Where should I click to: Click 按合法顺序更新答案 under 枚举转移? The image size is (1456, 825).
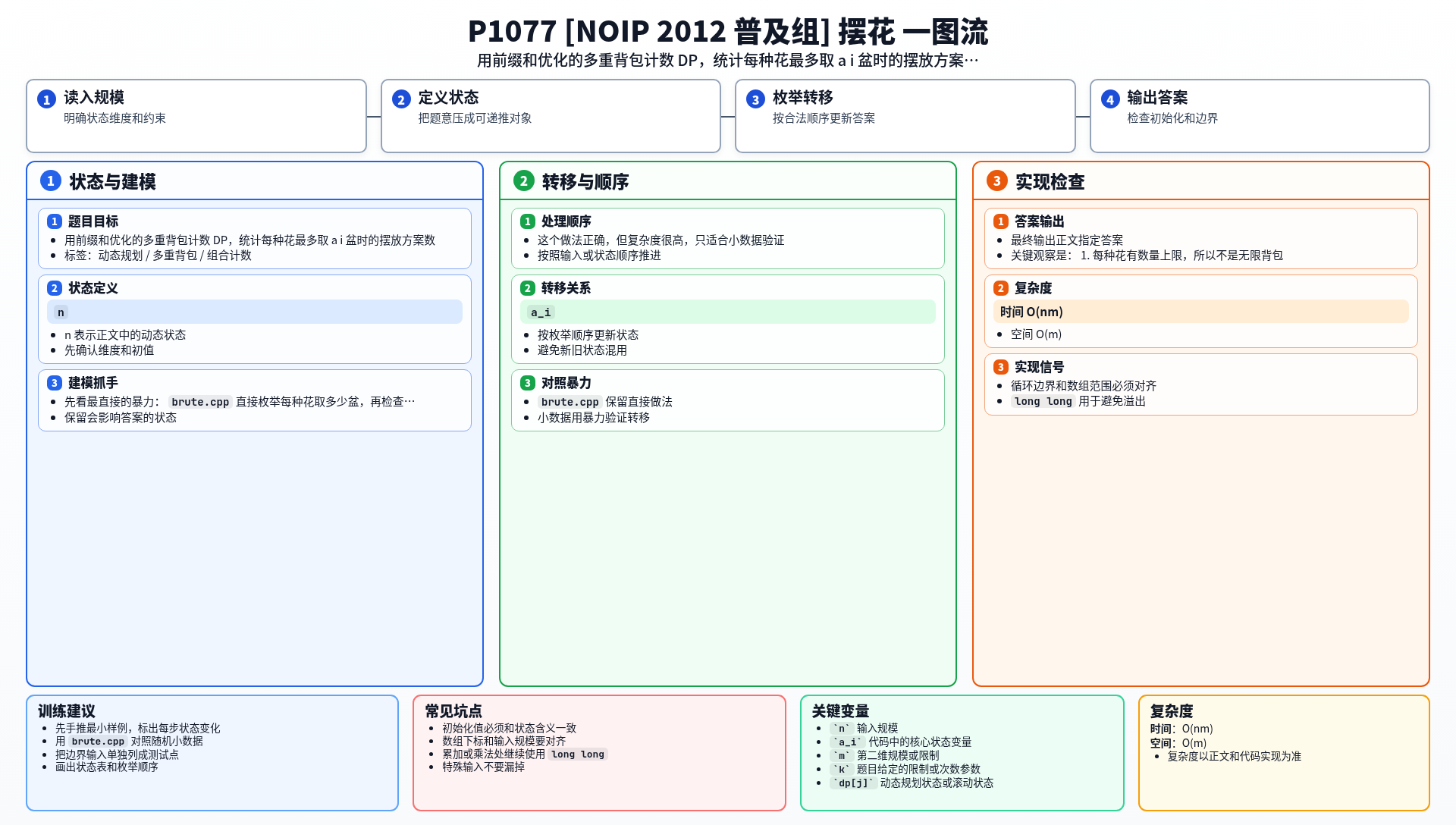[824, 118]
